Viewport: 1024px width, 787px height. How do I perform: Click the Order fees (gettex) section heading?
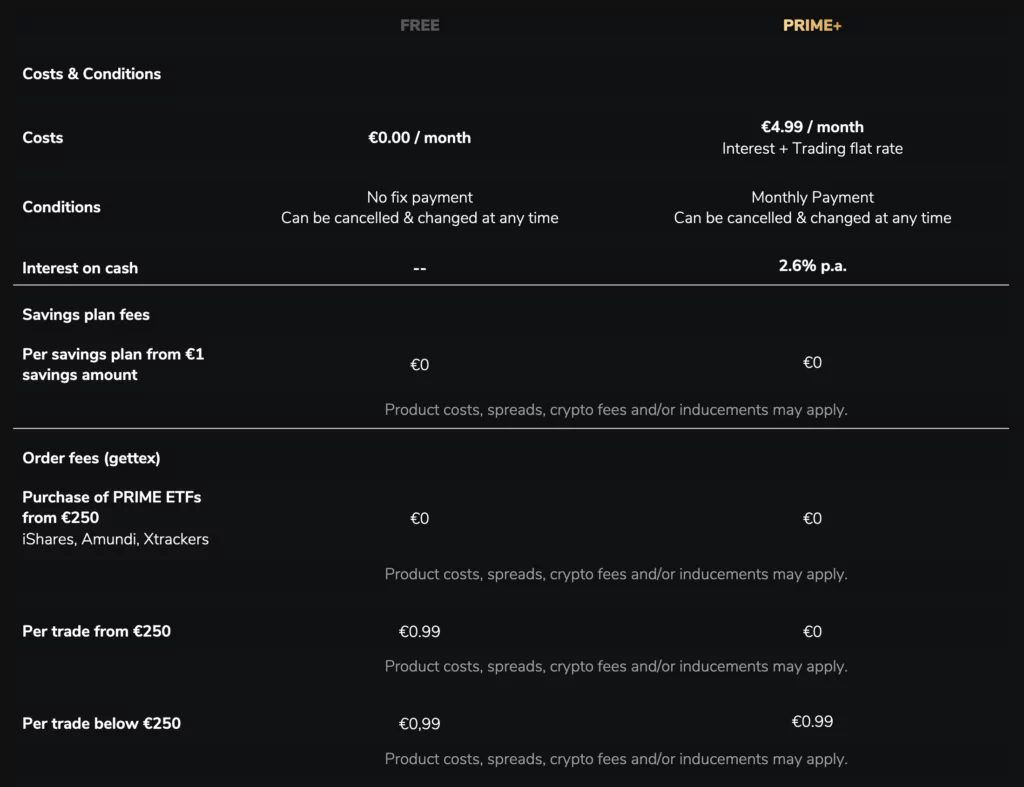(x=91, y=458)
